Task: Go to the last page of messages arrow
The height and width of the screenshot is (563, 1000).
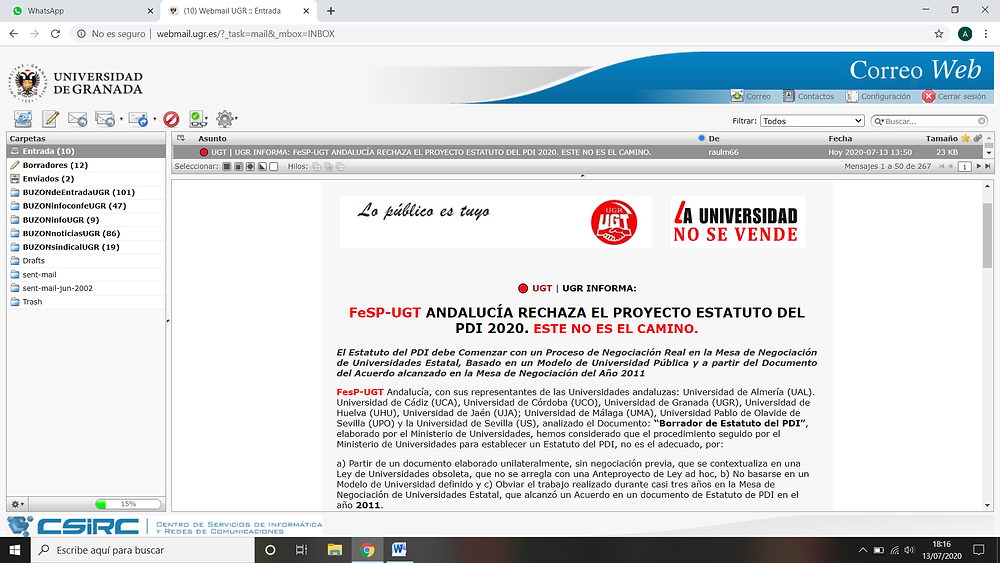Action: click(988, 166)
